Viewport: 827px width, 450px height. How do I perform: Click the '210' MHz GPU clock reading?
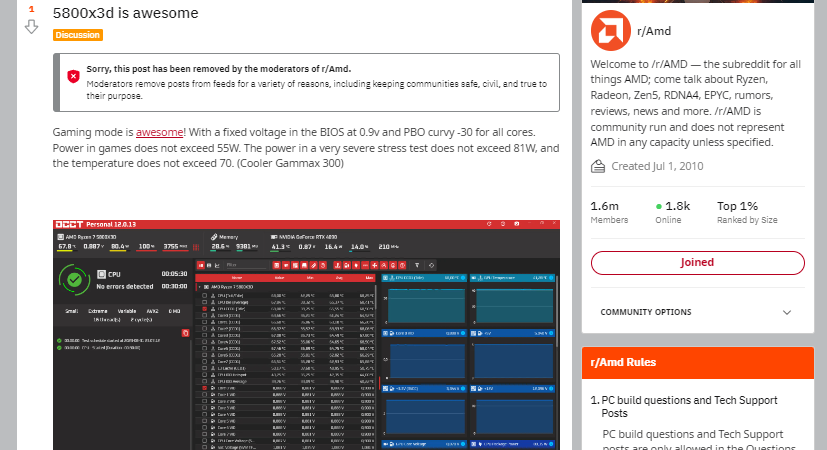384,246
